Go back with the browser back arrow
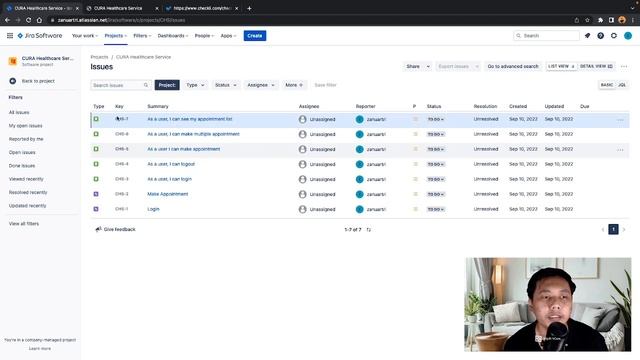Image resolution: width=640 pixels, height=360 pixels. click(7, 20)
